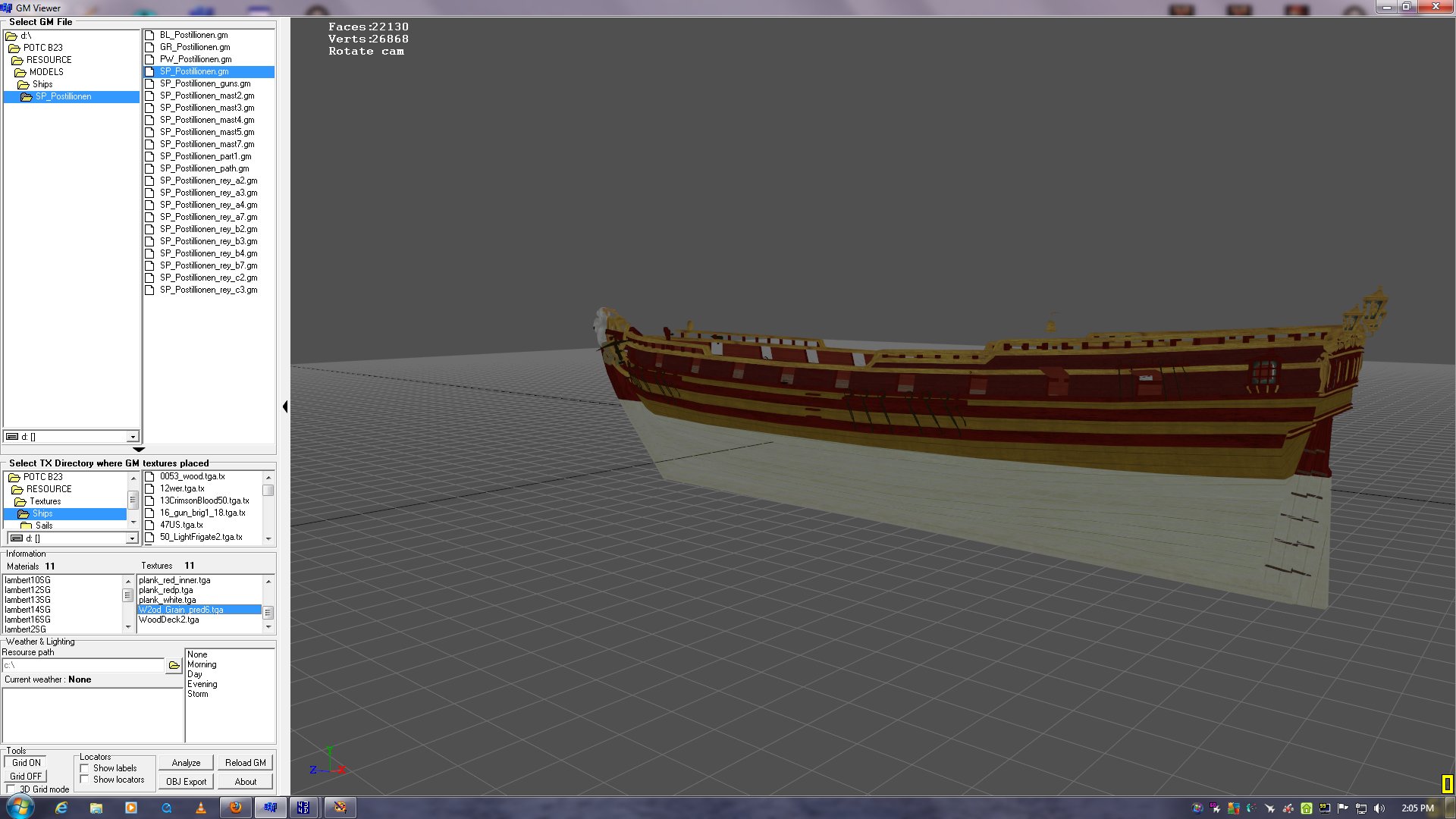
Task: Turn the grid off with Grid OFF
Action: (x=26, y=777)
